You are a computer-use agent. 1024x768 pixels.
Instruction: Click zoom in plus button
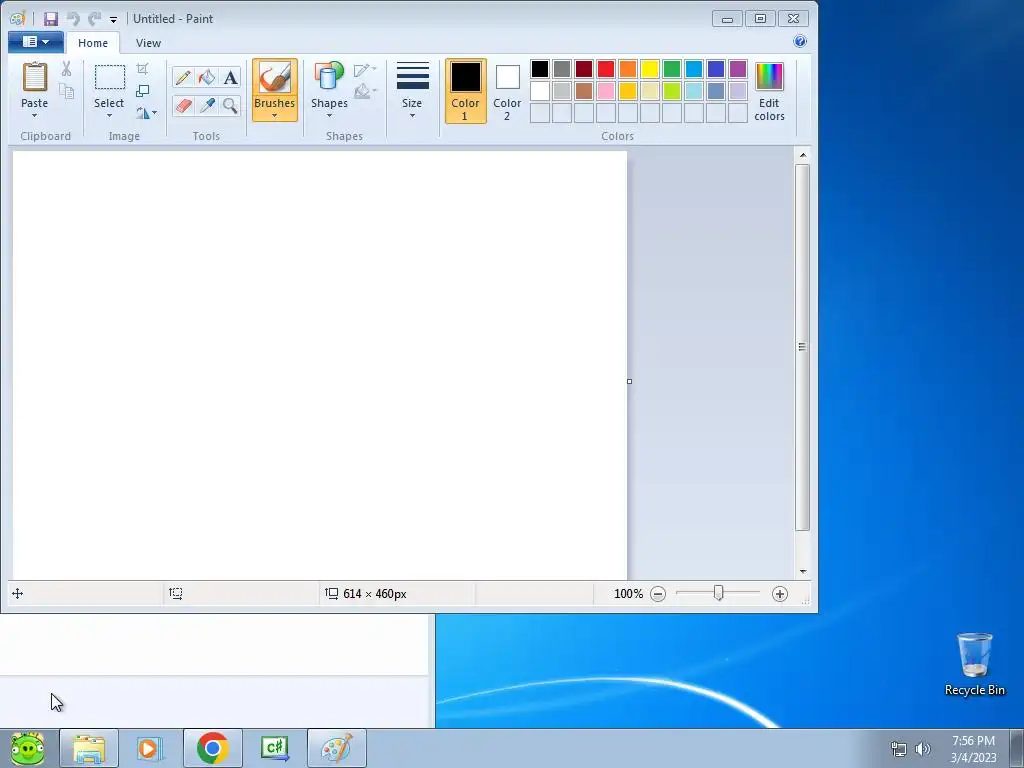pos(780,594)
